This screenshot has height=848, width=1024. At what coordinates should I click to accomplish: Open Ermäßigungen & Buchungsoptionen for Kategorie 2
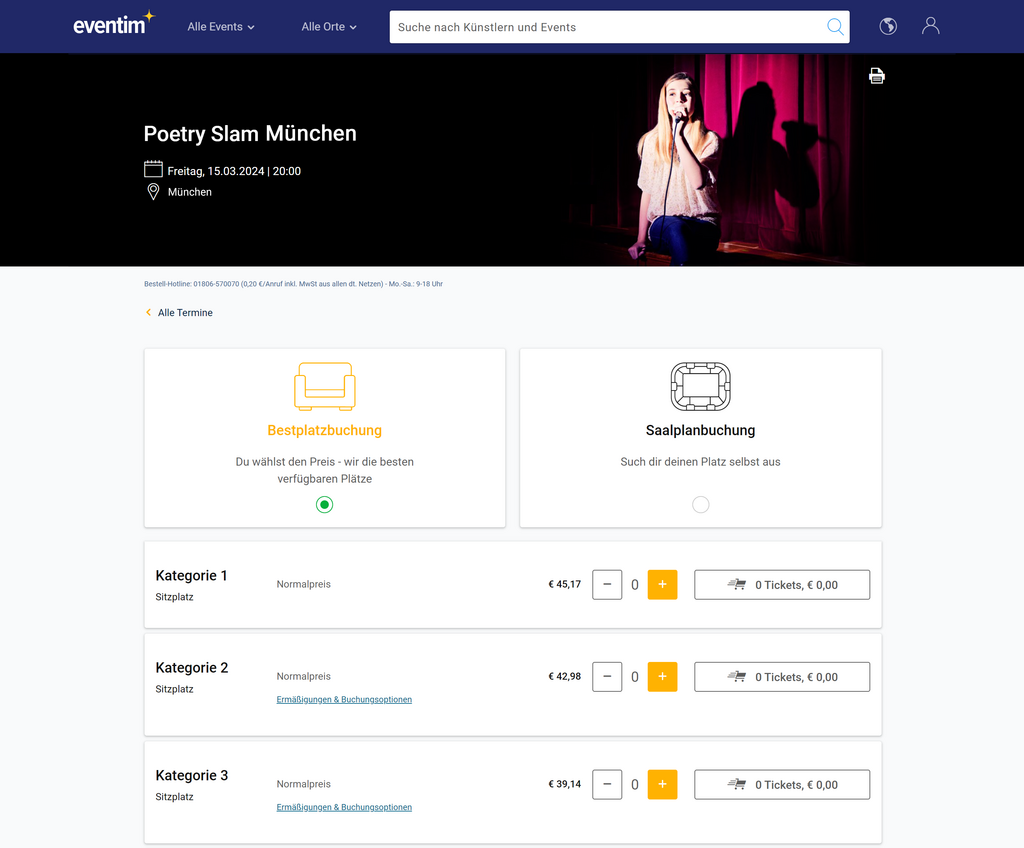[x=344, y=699]
